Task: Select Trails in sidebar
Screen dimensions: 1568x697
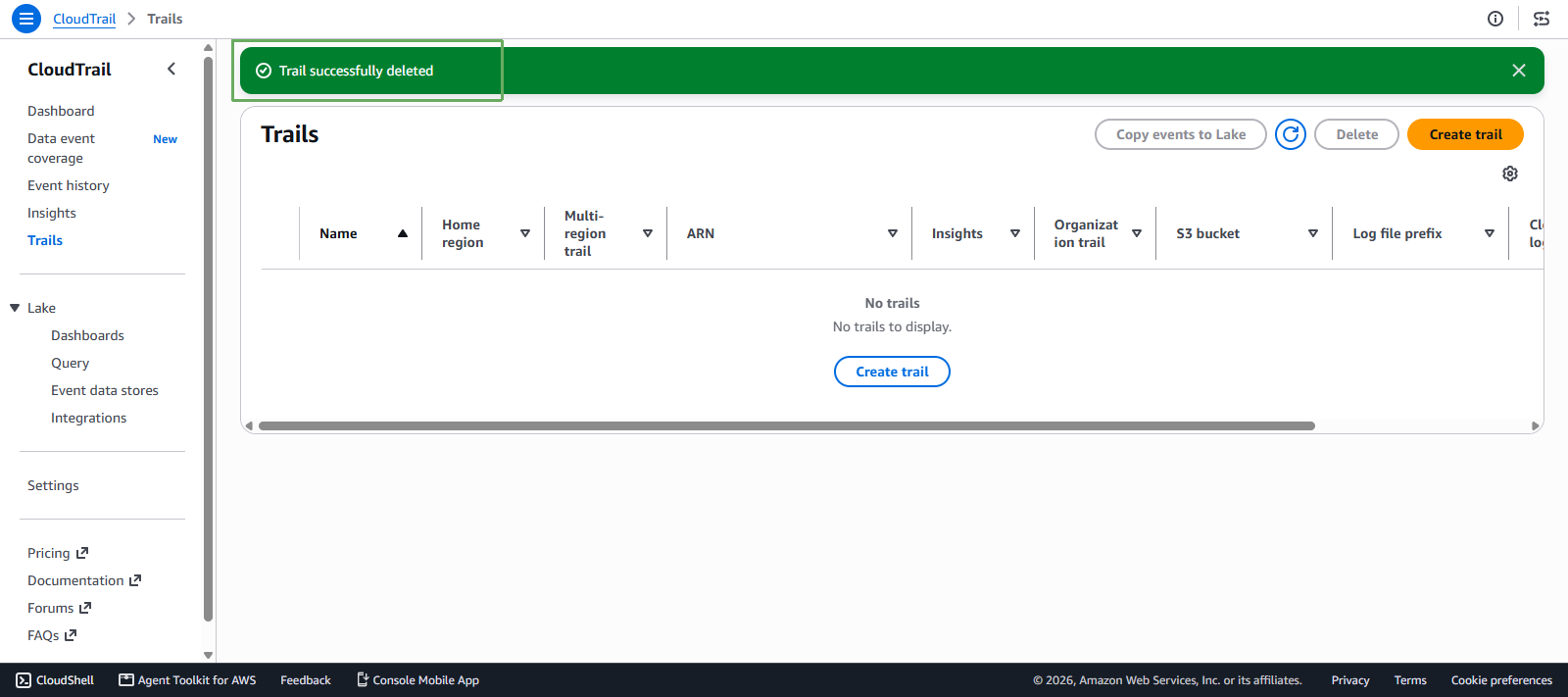Action: tap(45, 240)
